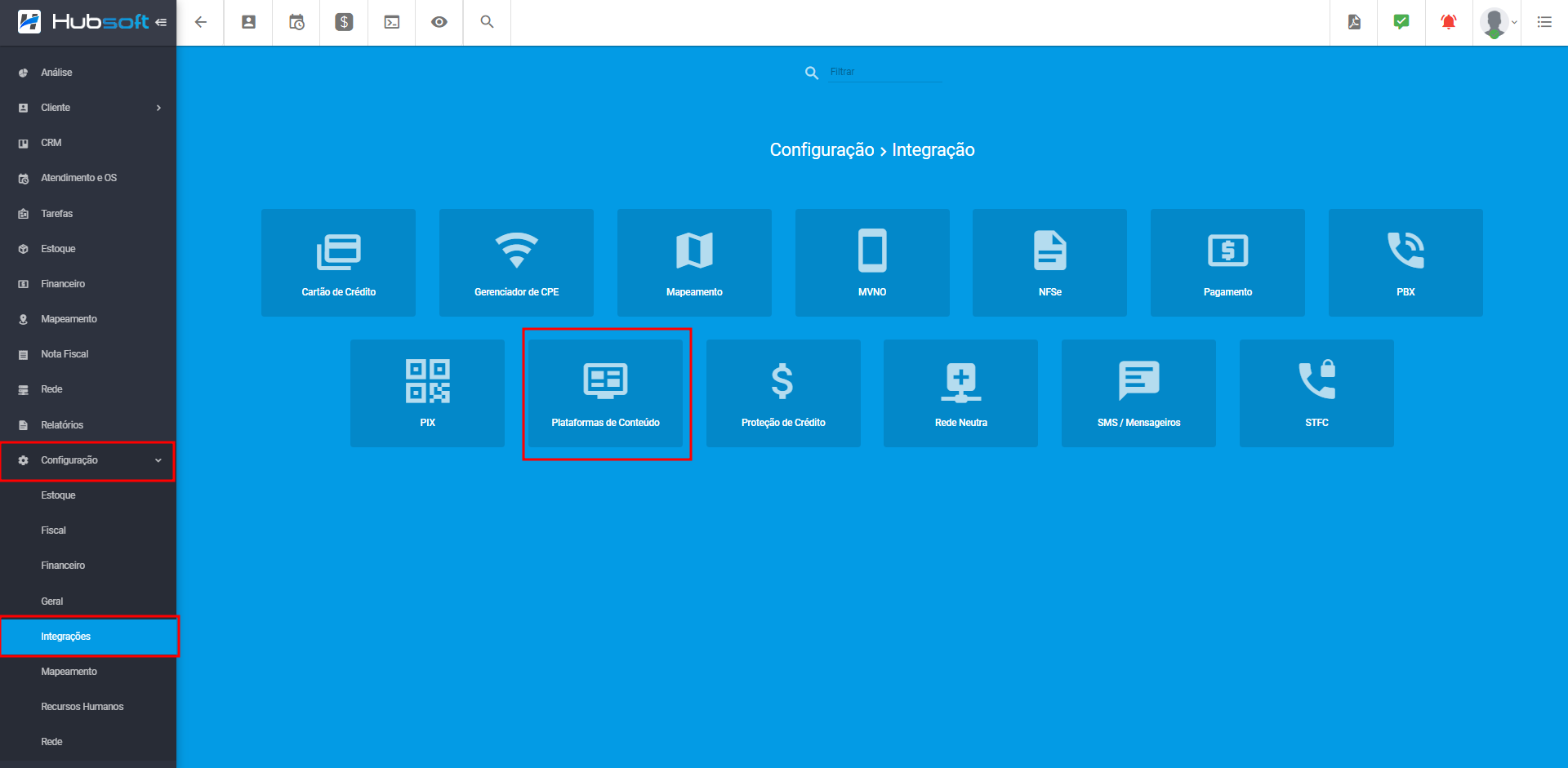This screenshot has width=1568, height=768.
Task: Collapse sidebar using Hubsoft menu toggle
Action: click(161, 22)
